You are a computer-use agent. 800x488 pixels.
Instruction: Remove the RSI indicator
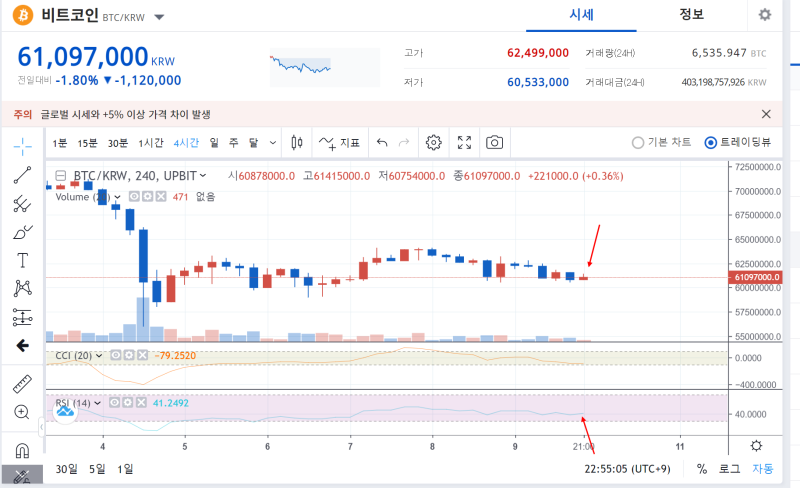click(141, 403)
